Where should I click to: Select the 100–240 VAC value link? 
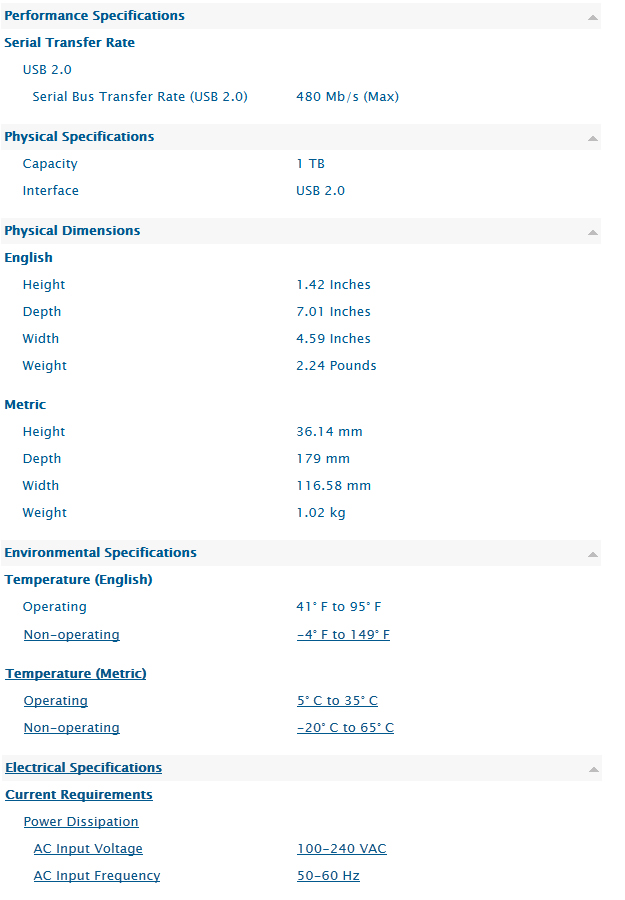[341, 849]
